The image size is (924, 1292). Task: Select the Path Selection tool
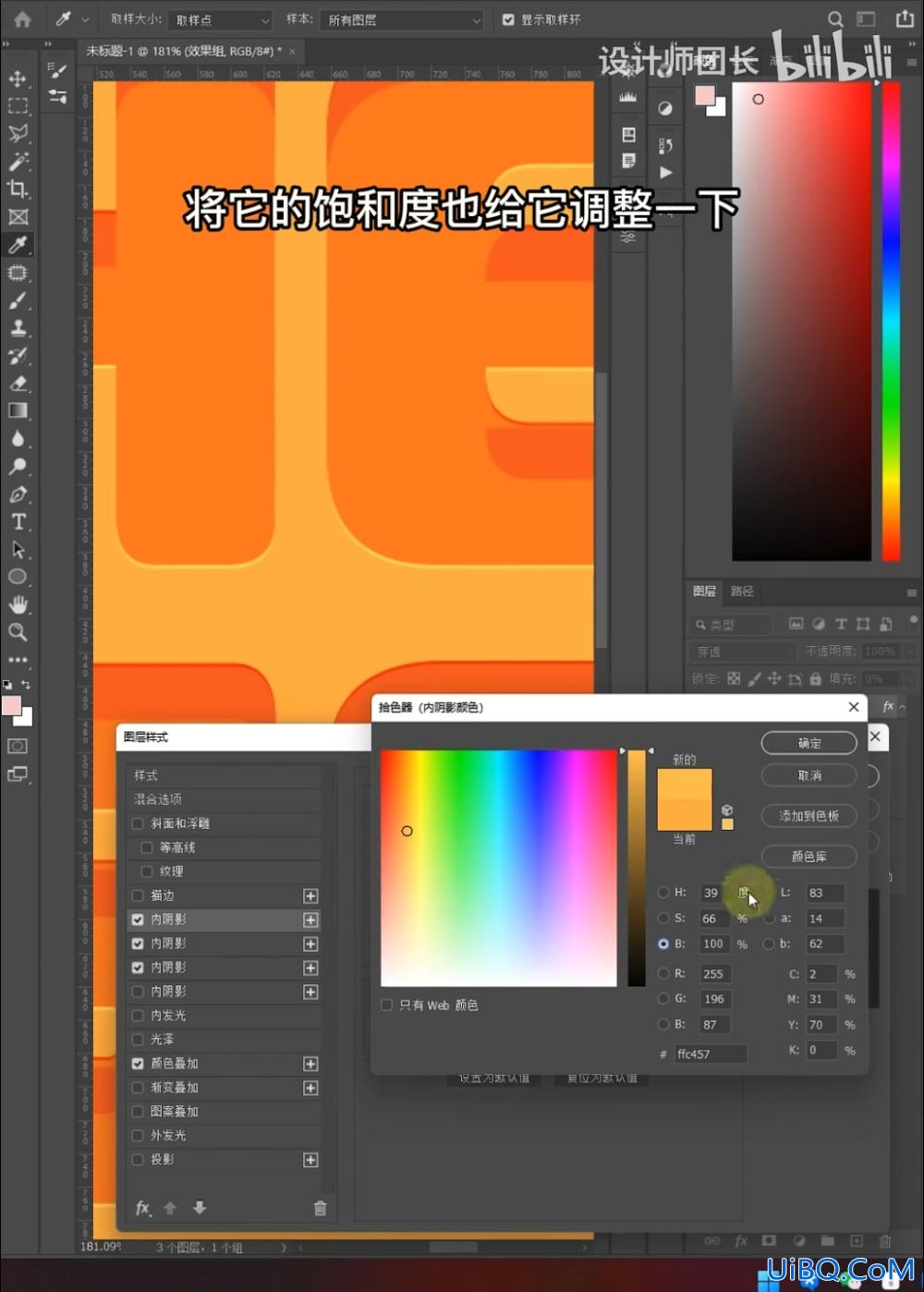[18, 550]
